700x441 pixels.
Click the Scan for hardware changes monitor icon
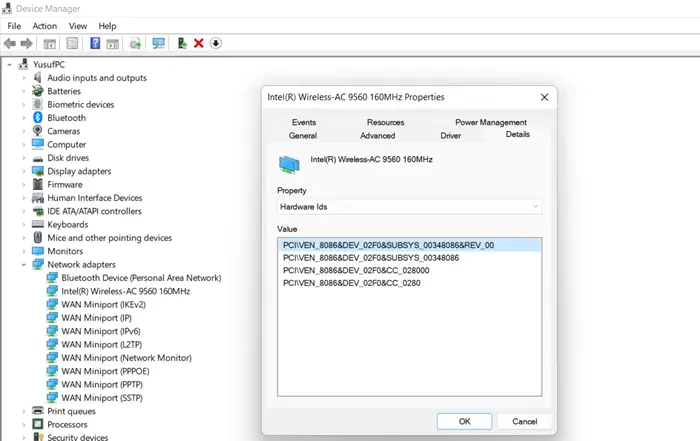(158, 43)
